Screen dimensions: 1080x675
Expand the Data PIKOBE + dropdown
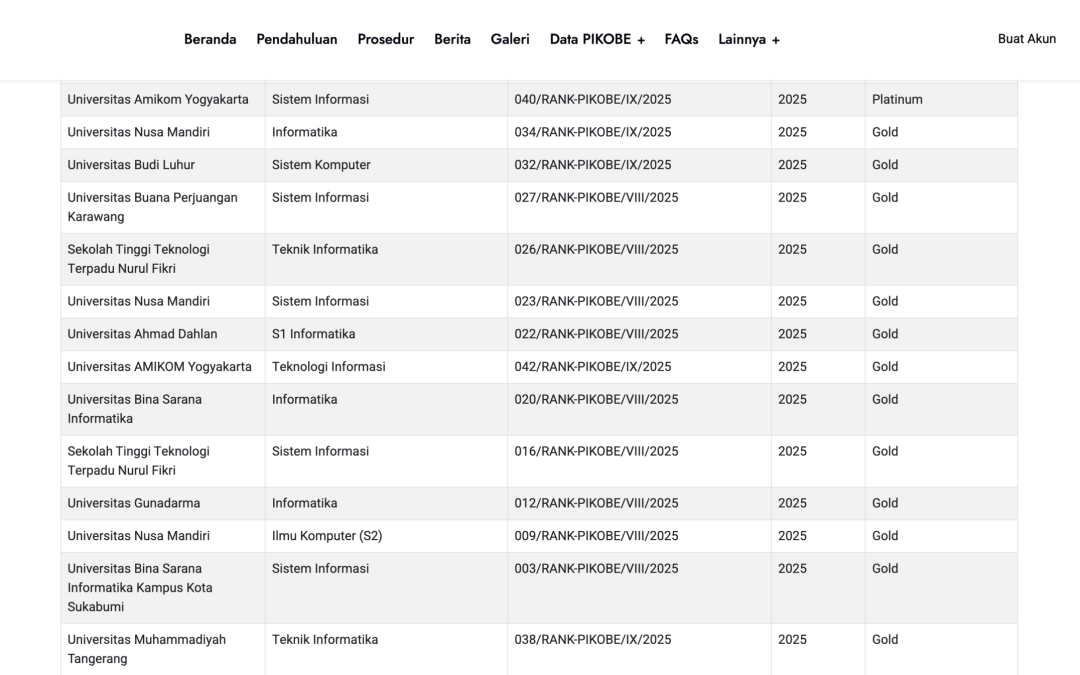pos(597,39)
